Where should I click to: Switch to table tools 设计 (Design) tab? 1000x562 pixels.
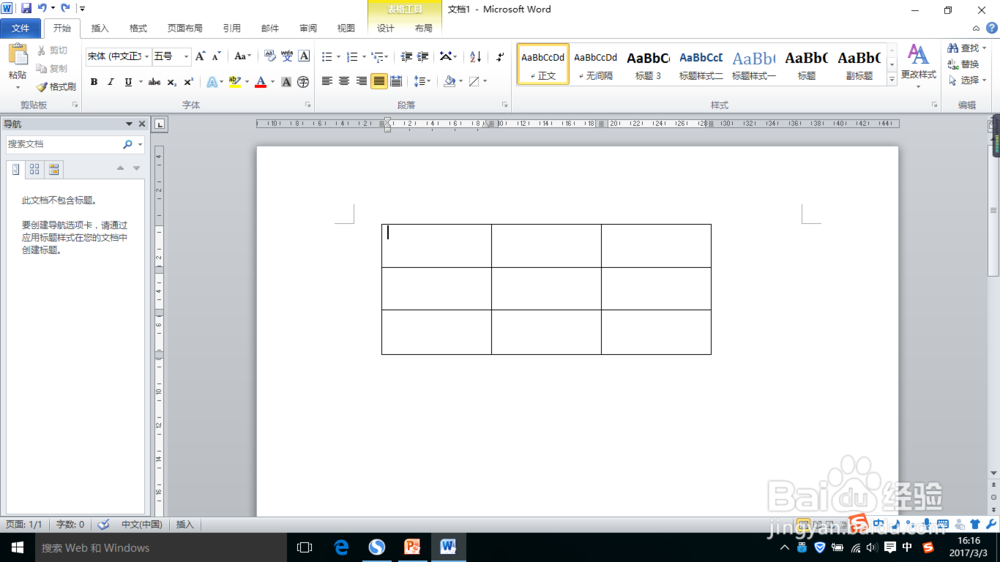pos(385,28)
